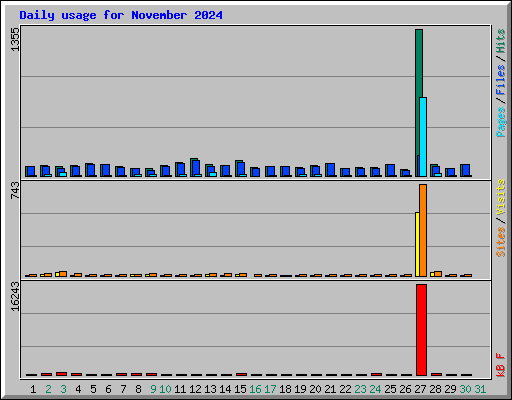Click the red KB bar on day 27

click(421, 330)
